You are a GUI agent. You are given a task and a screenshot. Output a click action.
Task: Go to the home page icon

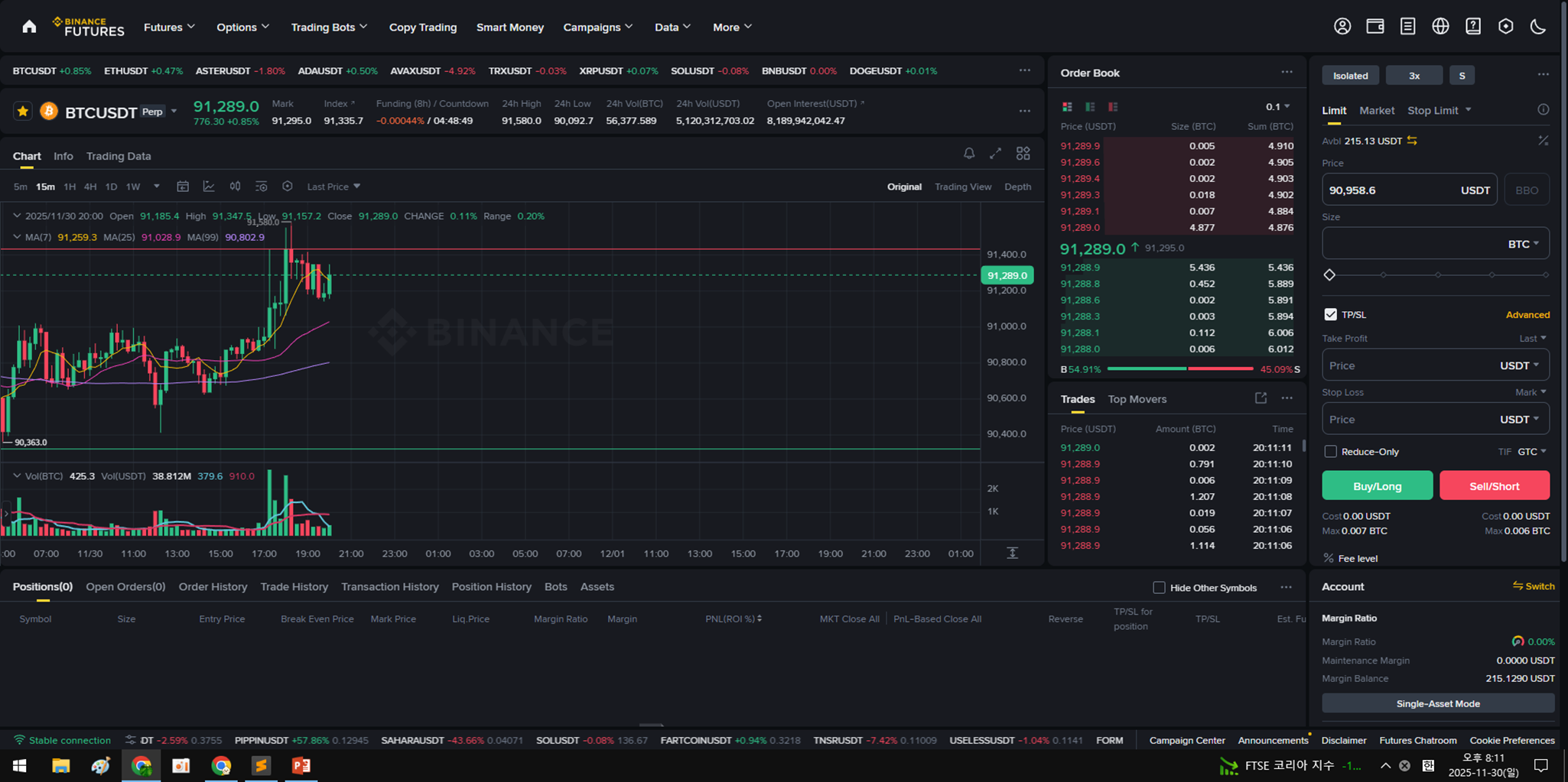click(29, 27)
